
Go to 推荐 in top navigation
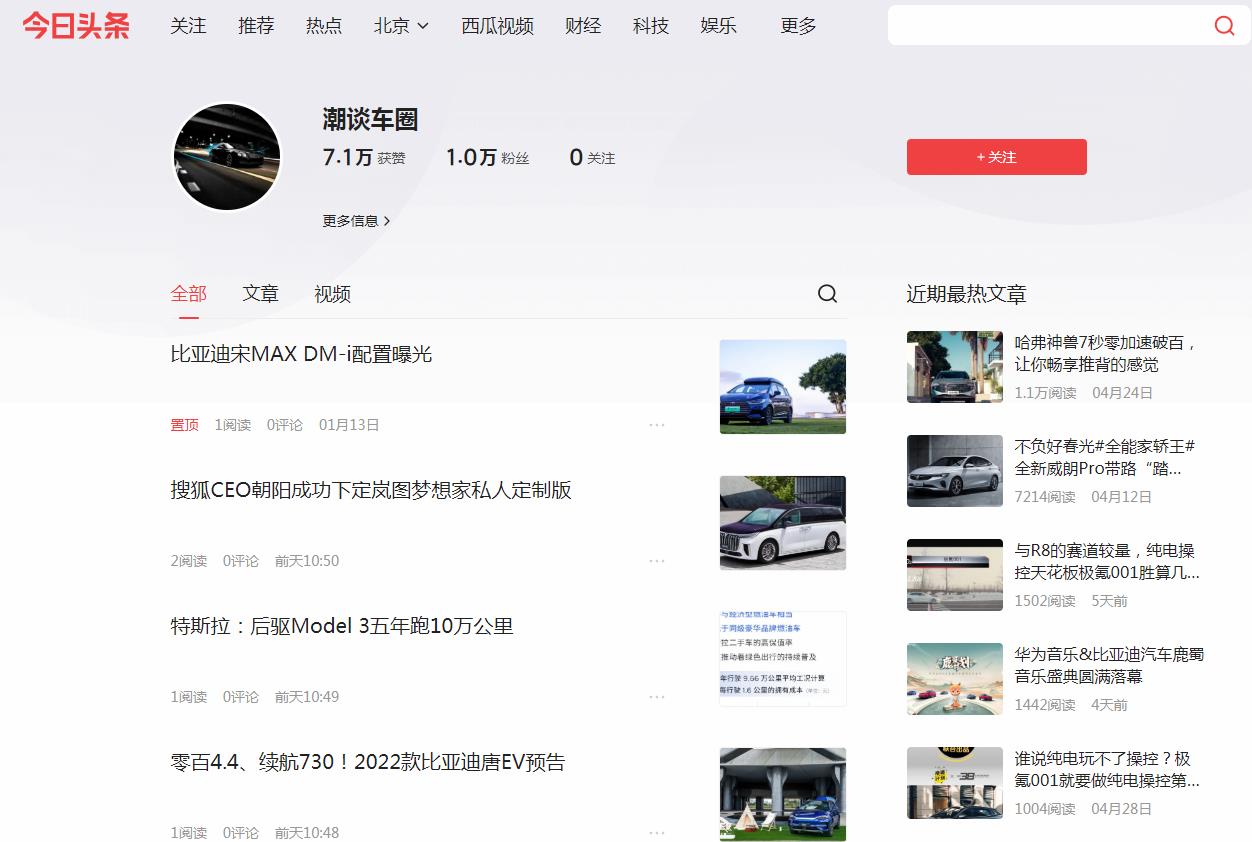[x=256, y=26]
